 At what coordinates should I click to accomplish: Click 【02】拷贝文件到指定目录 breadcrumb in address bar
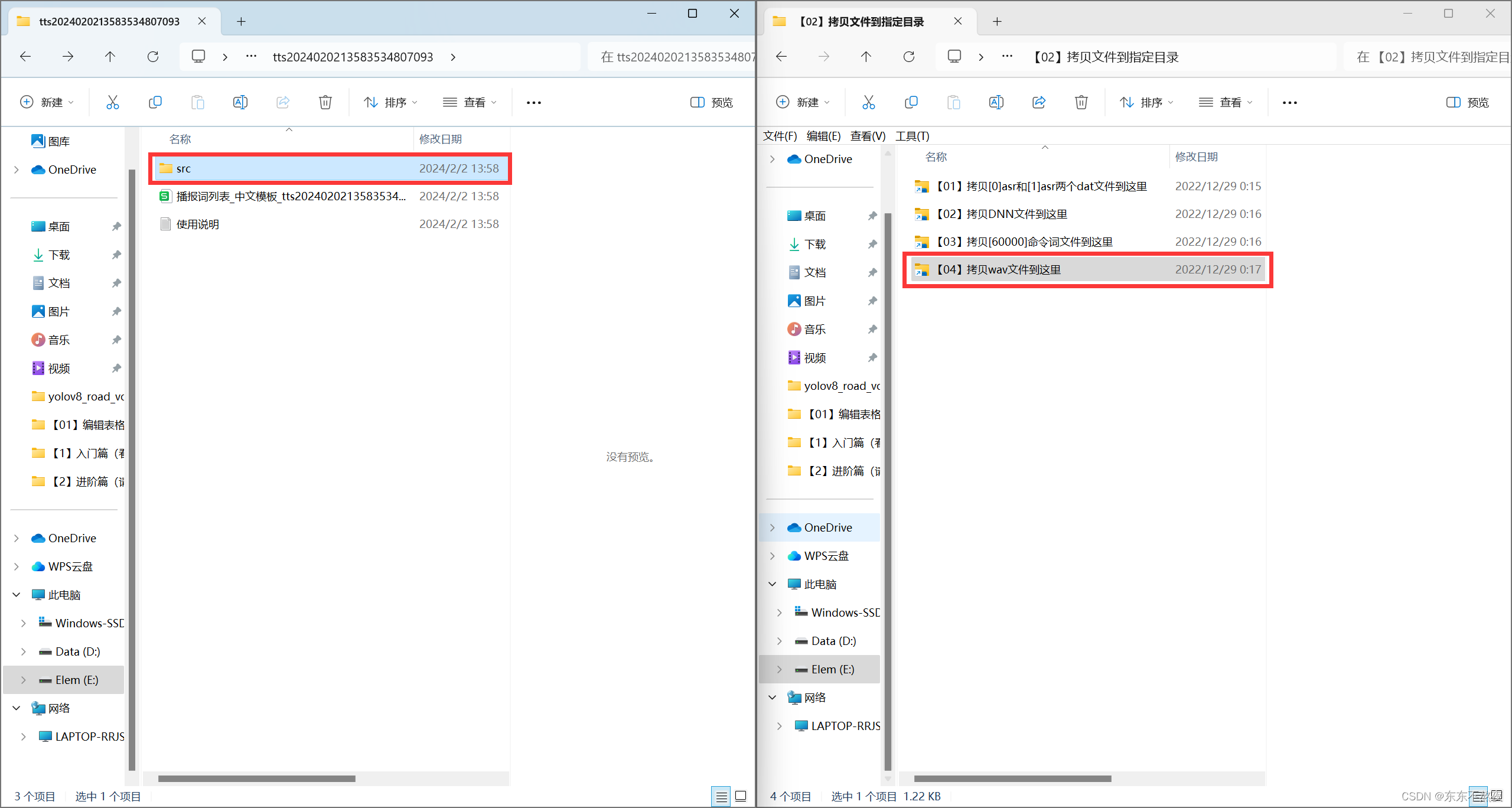coord(1104,57)
